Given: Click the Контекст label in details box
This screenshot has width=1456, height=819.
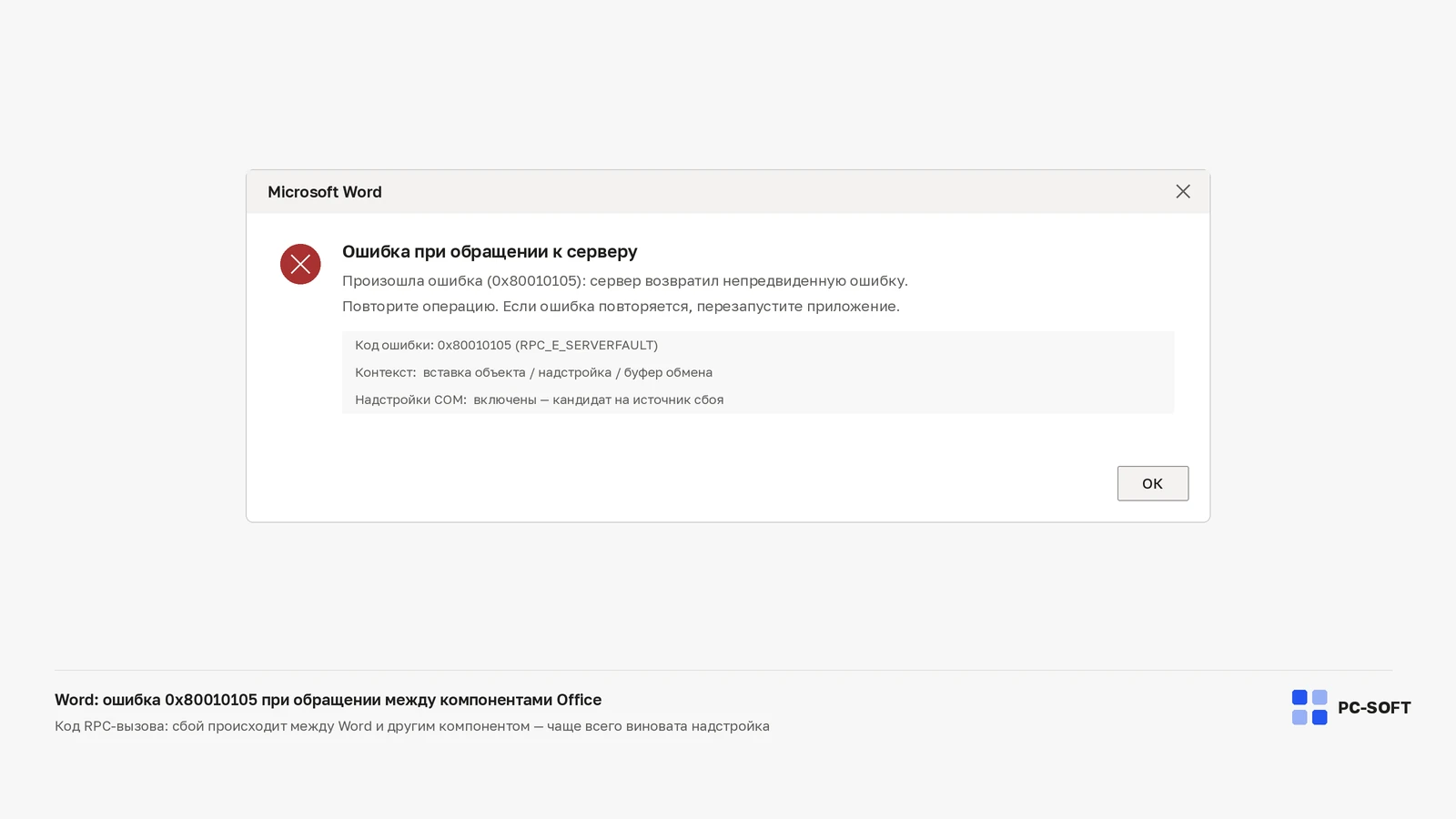Looking at the screenshot, I should point(385,372).
